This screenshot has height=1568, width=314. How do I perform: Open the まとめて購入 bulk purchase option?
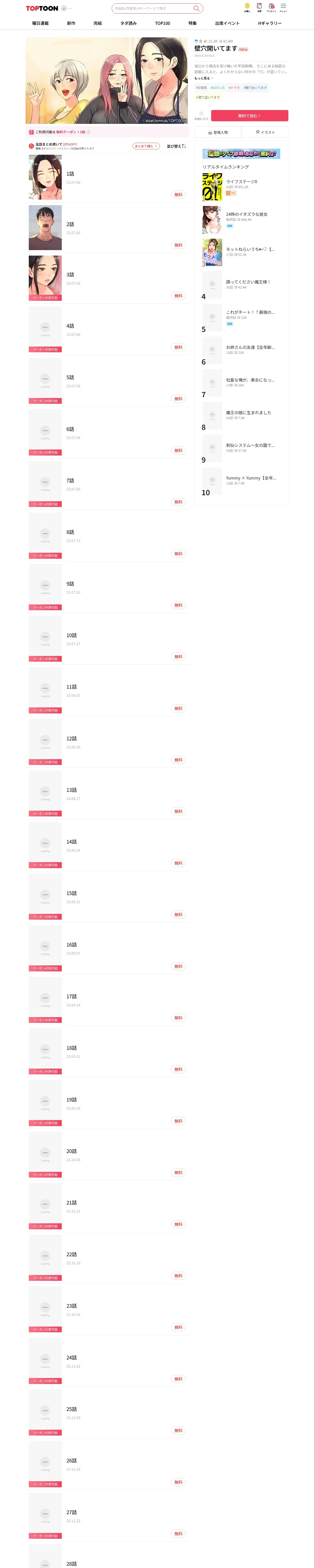[146, 146]
